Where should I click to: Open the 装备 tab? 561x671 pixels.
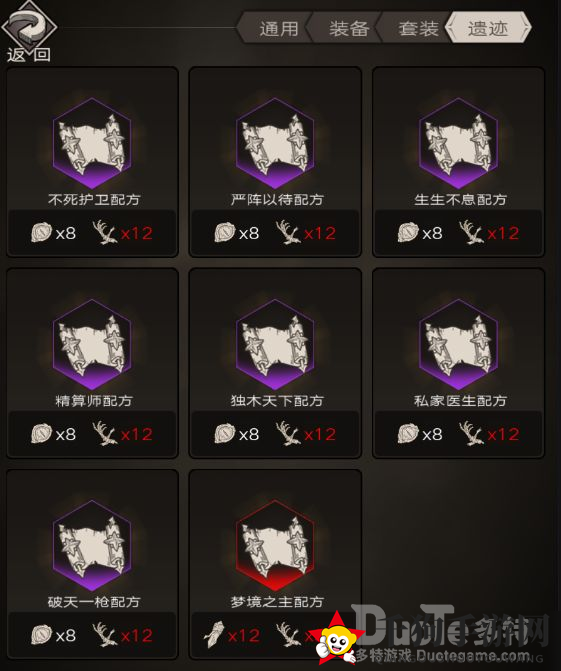point(348,29)
